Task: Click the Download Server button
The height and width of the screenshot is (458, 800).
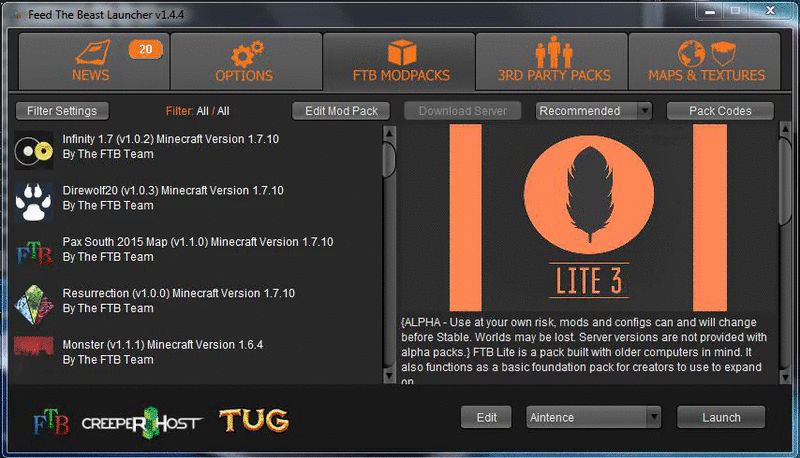Action: 463,111
